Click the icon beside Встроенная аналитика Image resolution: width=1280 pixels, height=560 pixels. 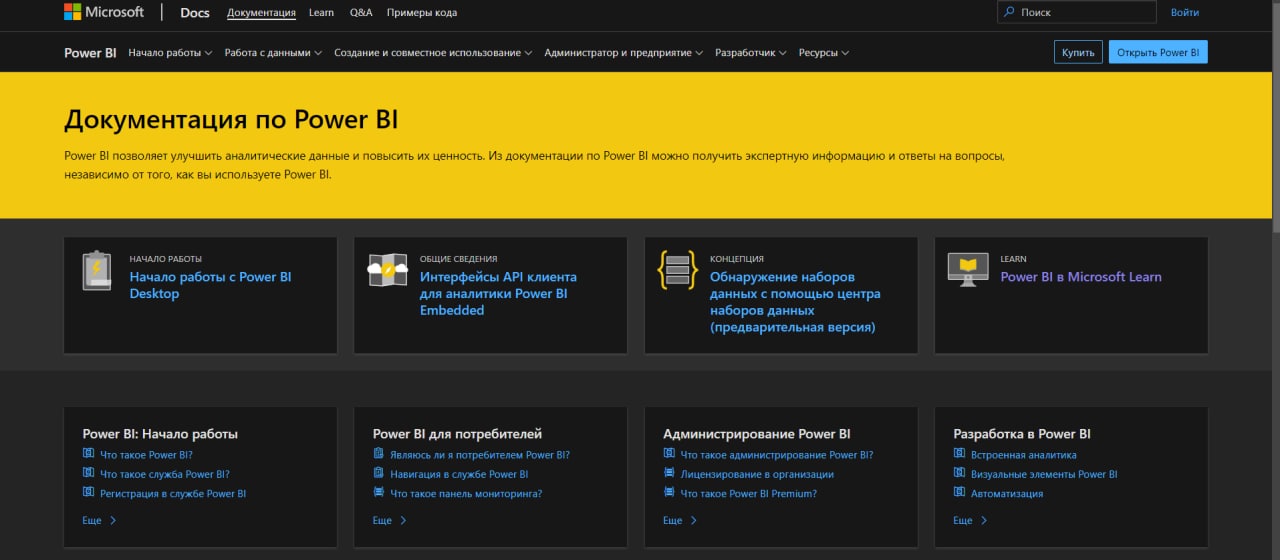(959, 454)
